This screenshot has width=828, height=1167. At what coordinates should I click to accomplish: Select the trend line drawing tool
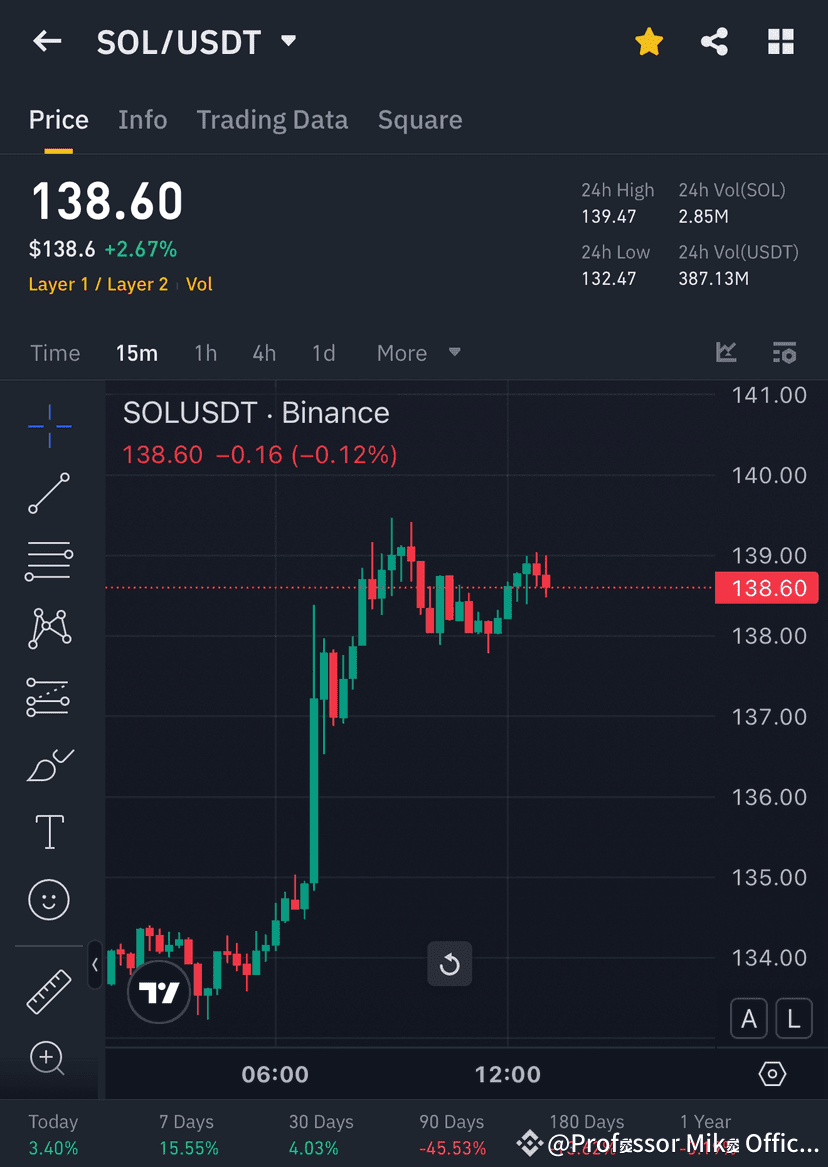click(x=49, y=493)
